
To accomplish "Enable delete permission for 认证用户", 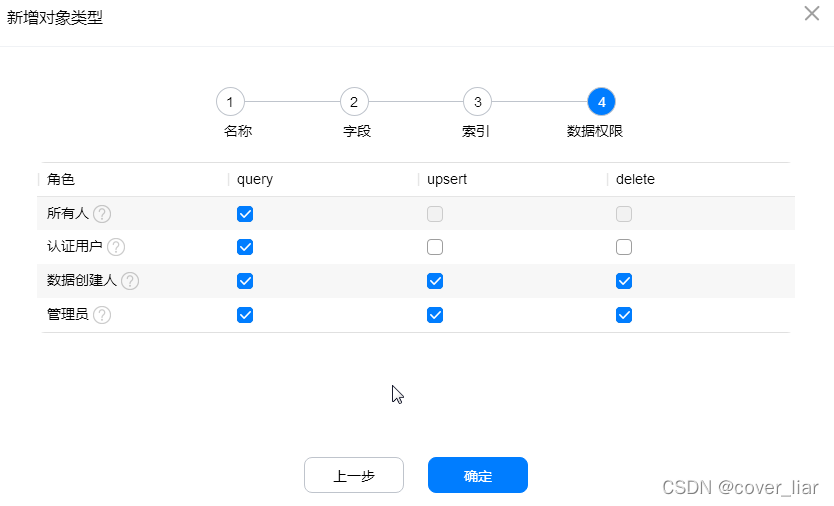I will point(624,247).
